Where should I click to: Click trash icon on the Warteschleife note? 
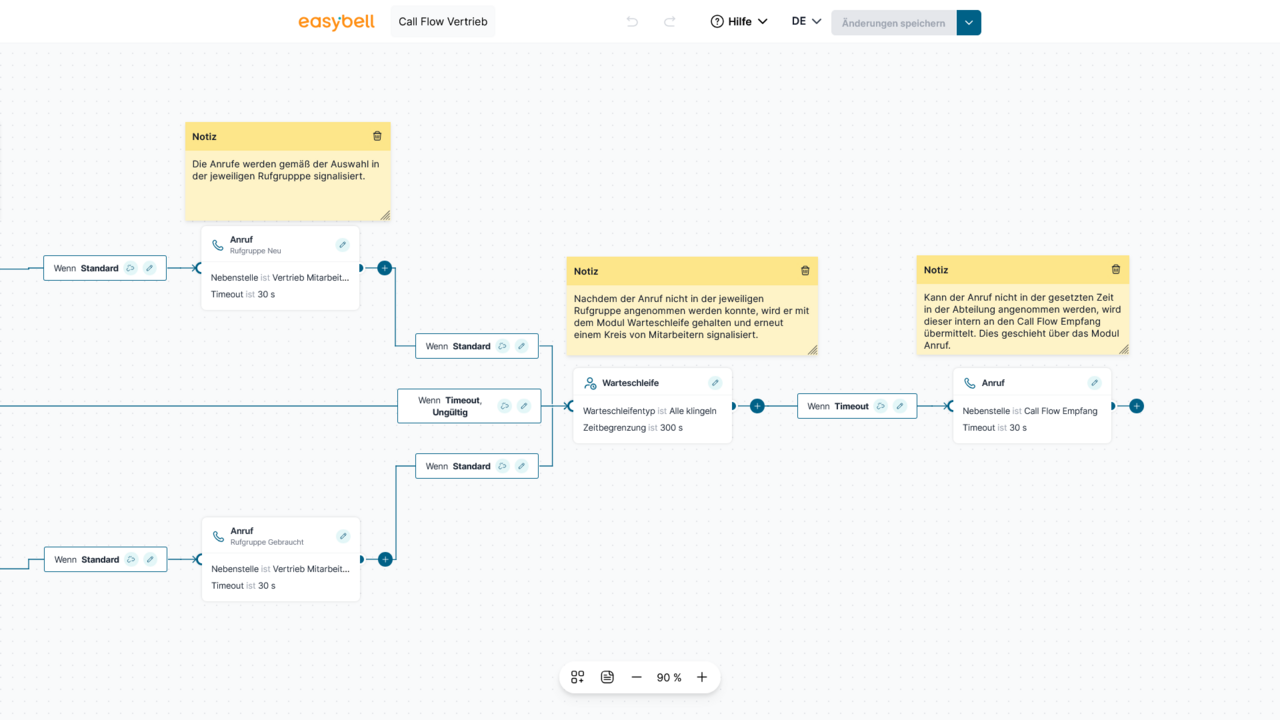[805, 270]
